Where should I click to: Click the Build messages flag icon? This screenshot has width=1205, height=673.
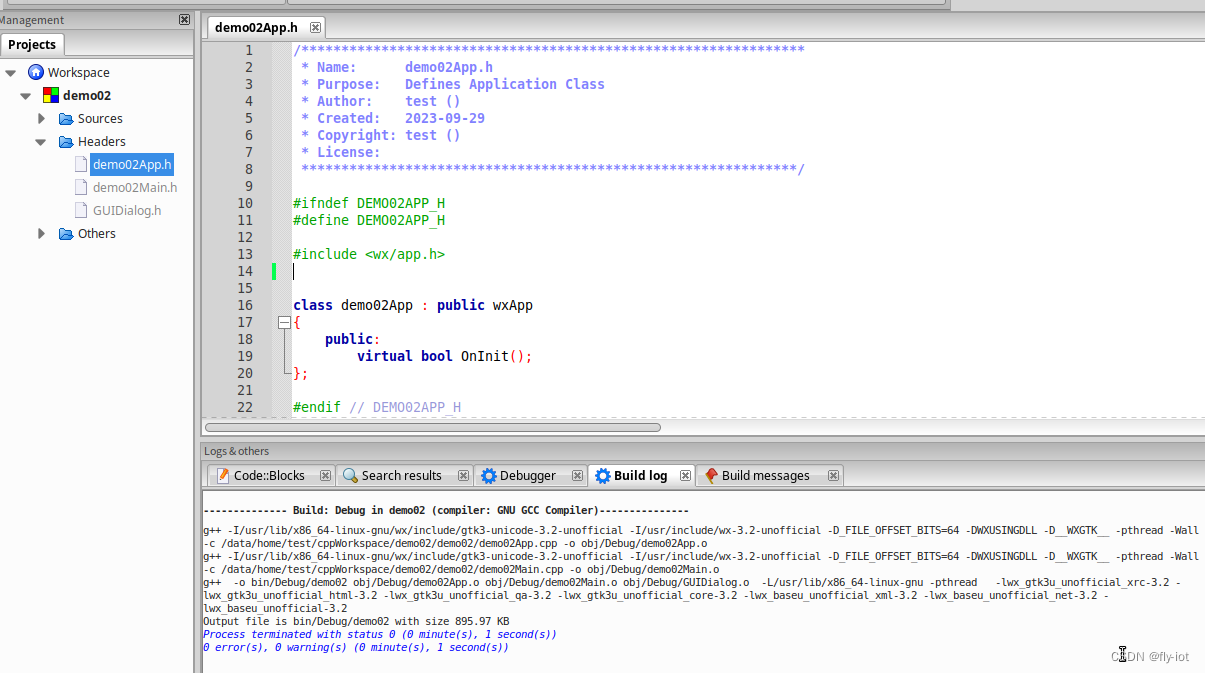pos(710,475)
